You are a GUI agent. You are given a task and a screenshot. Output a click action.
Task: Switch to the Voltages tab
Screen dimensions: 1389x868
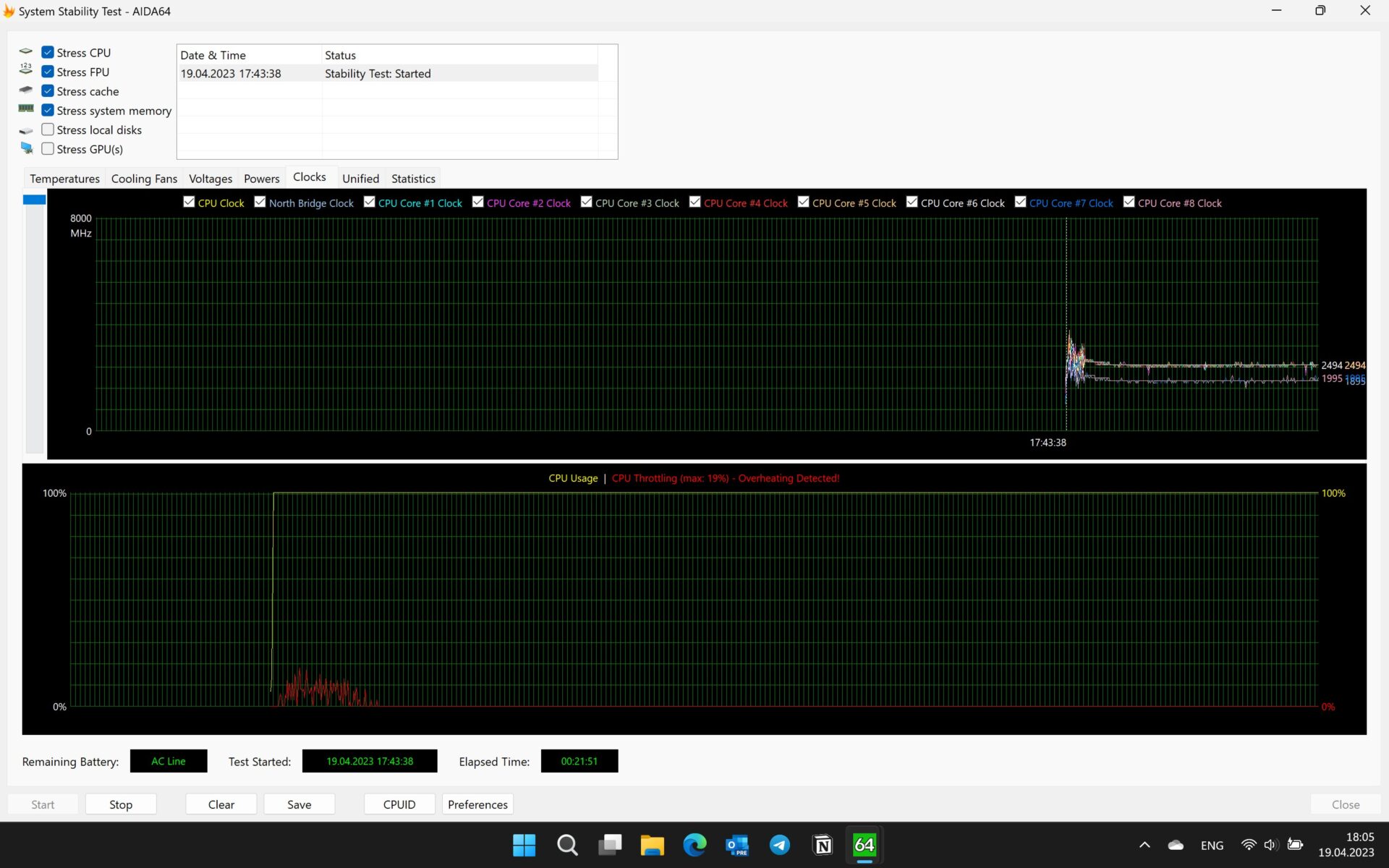(x=211, y=179)
